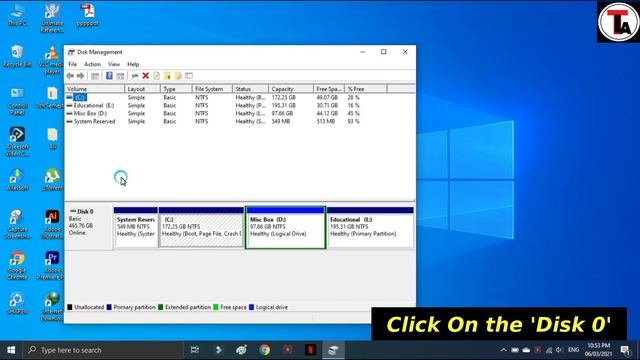640x360 pixels.
Task: Select the Misc Box (D:) partition block
Action: click(285, 227)
